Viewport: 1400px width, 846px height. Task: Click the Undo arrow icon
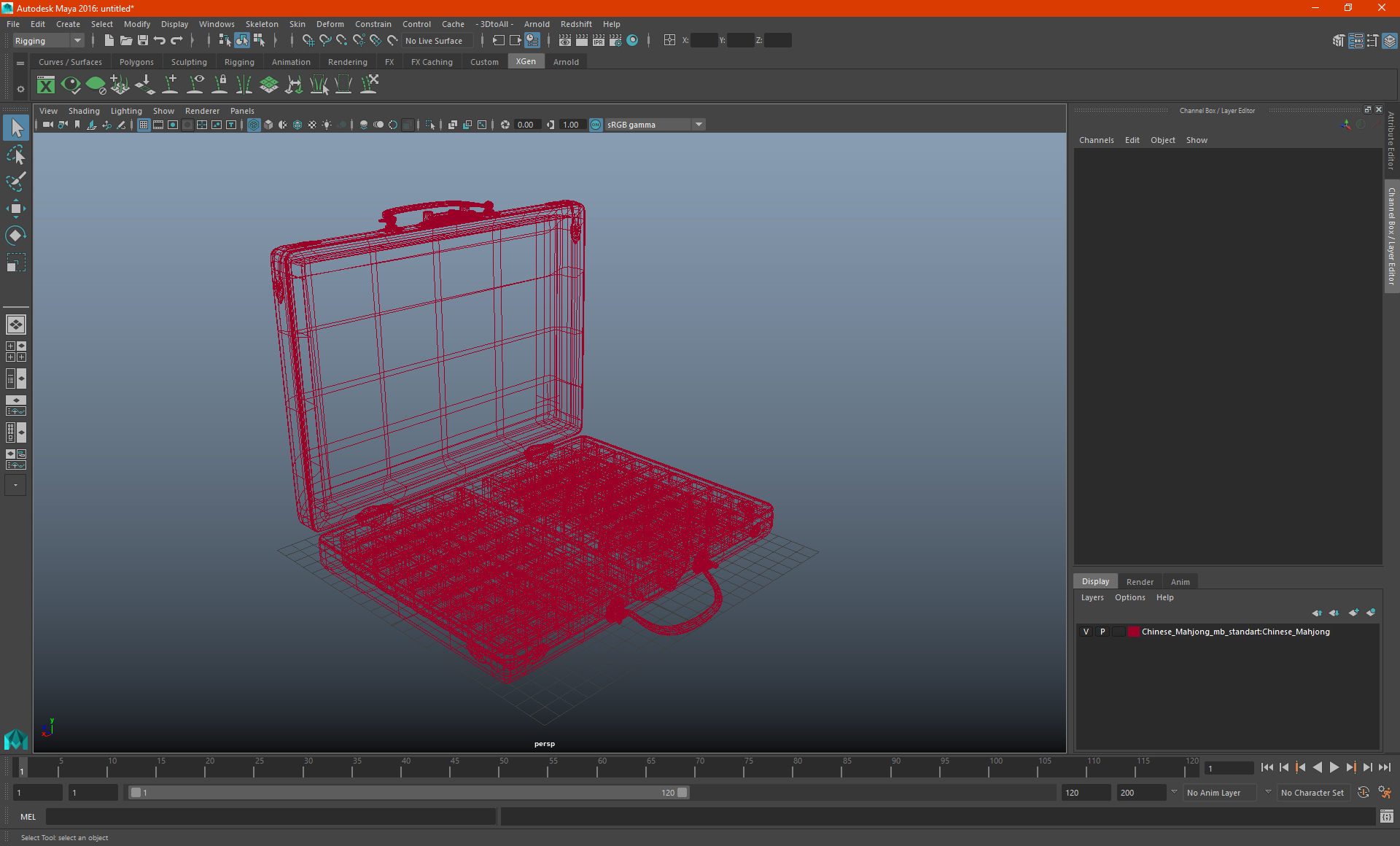pos(160,41)
